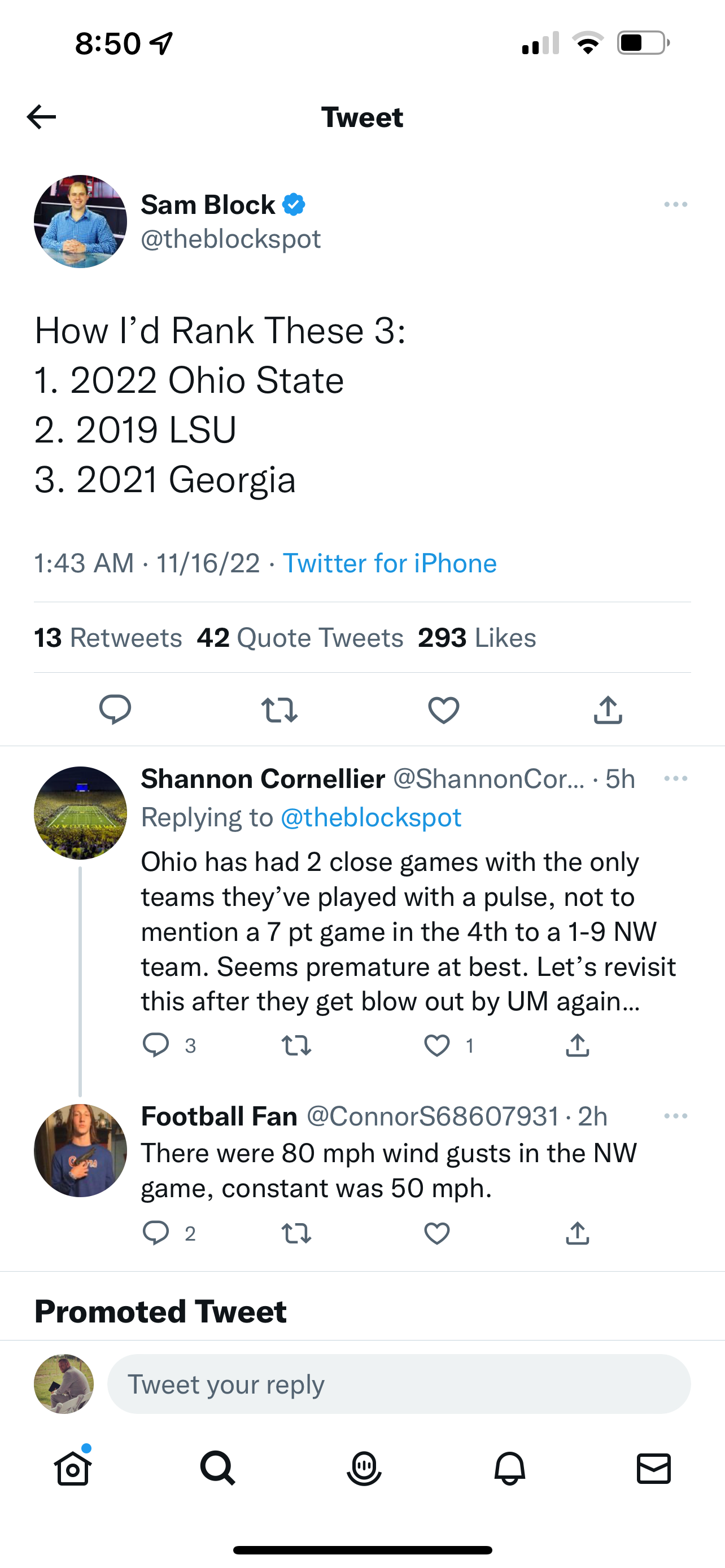Open more options on Shannon Cornellier's reply
Image resolution: width=725 pixels, height=1568 pixels.
(x=676, y=778)
